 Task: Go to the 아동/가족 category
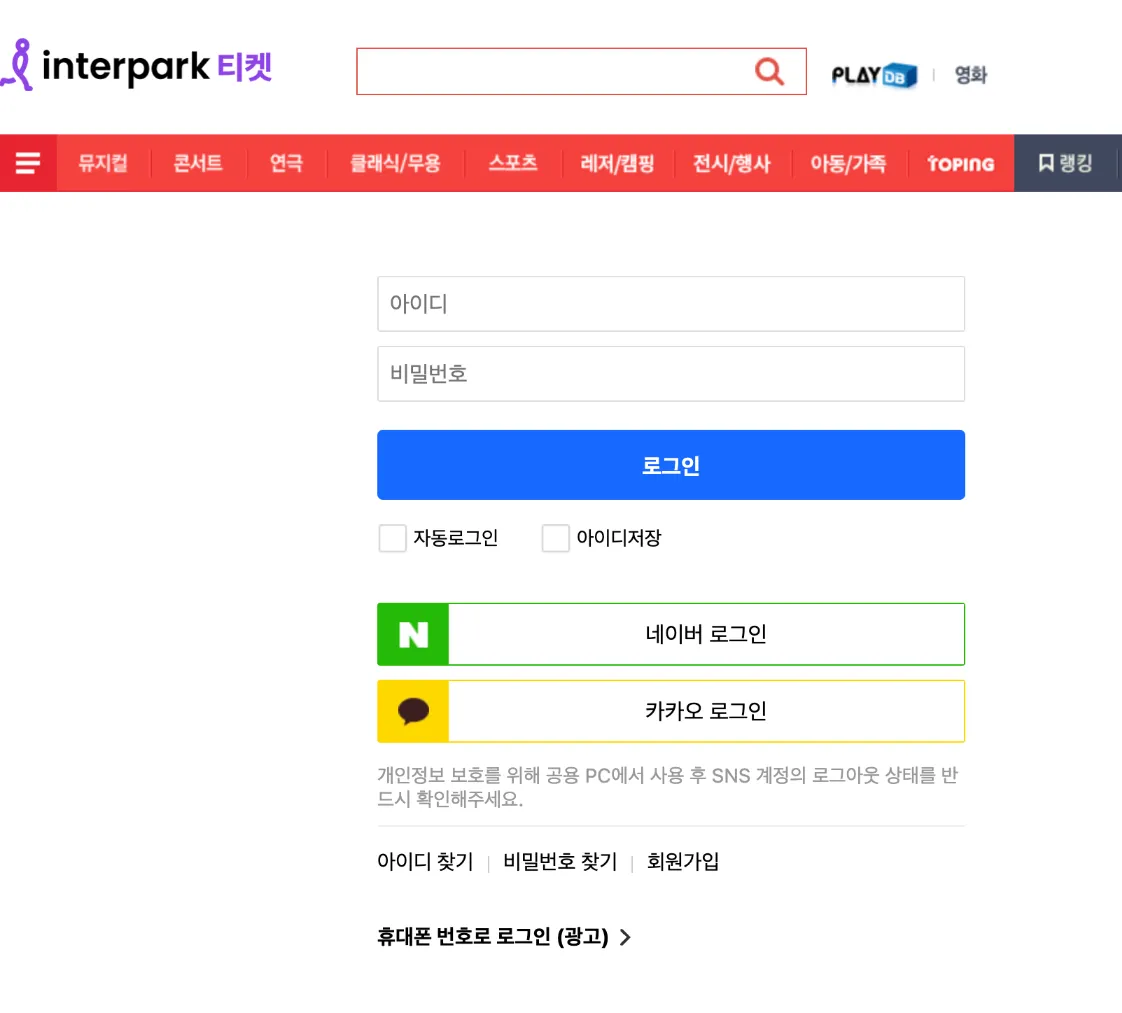click(848, 163)
